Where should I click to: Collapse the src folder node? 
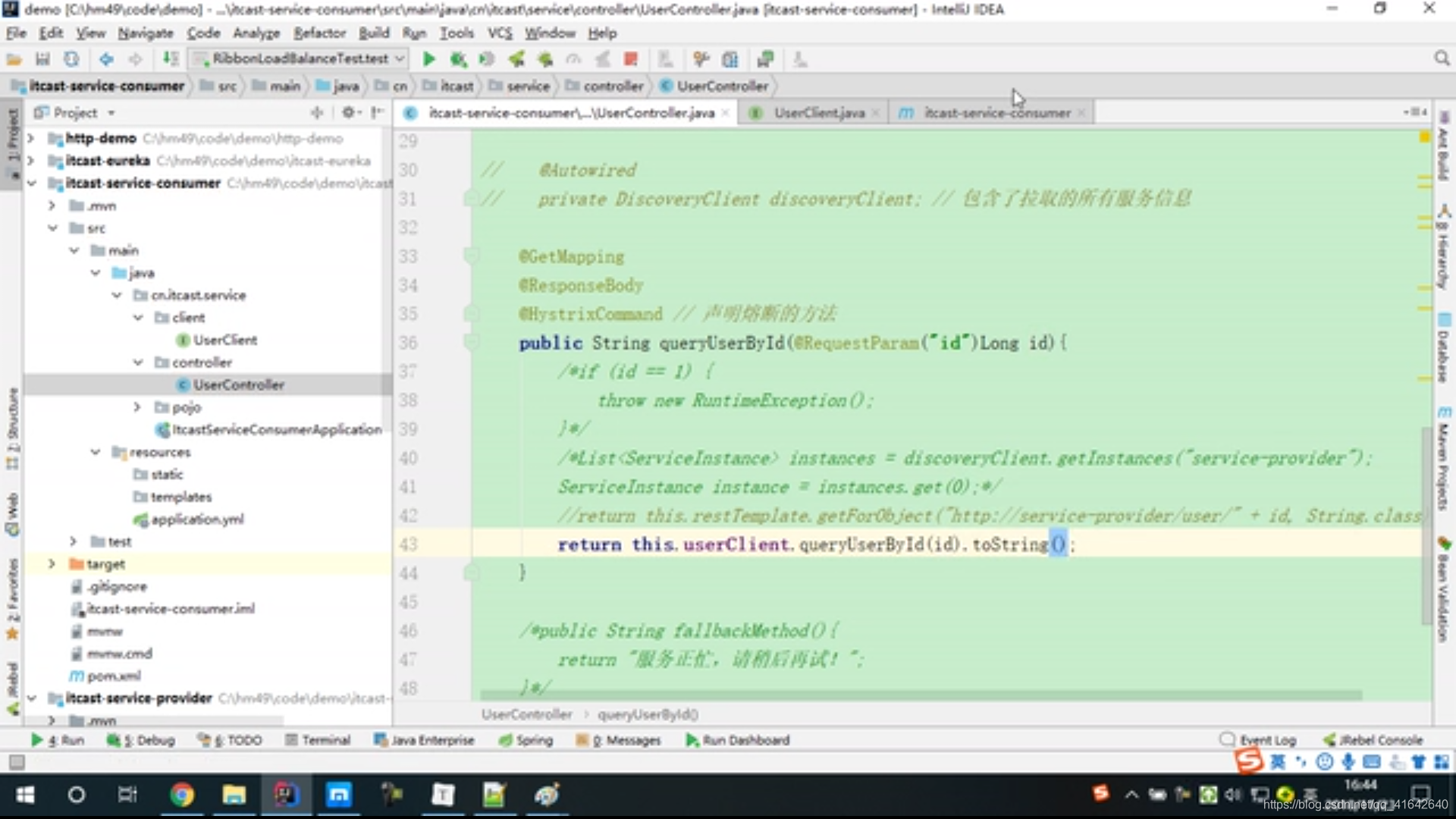[52, 228]
